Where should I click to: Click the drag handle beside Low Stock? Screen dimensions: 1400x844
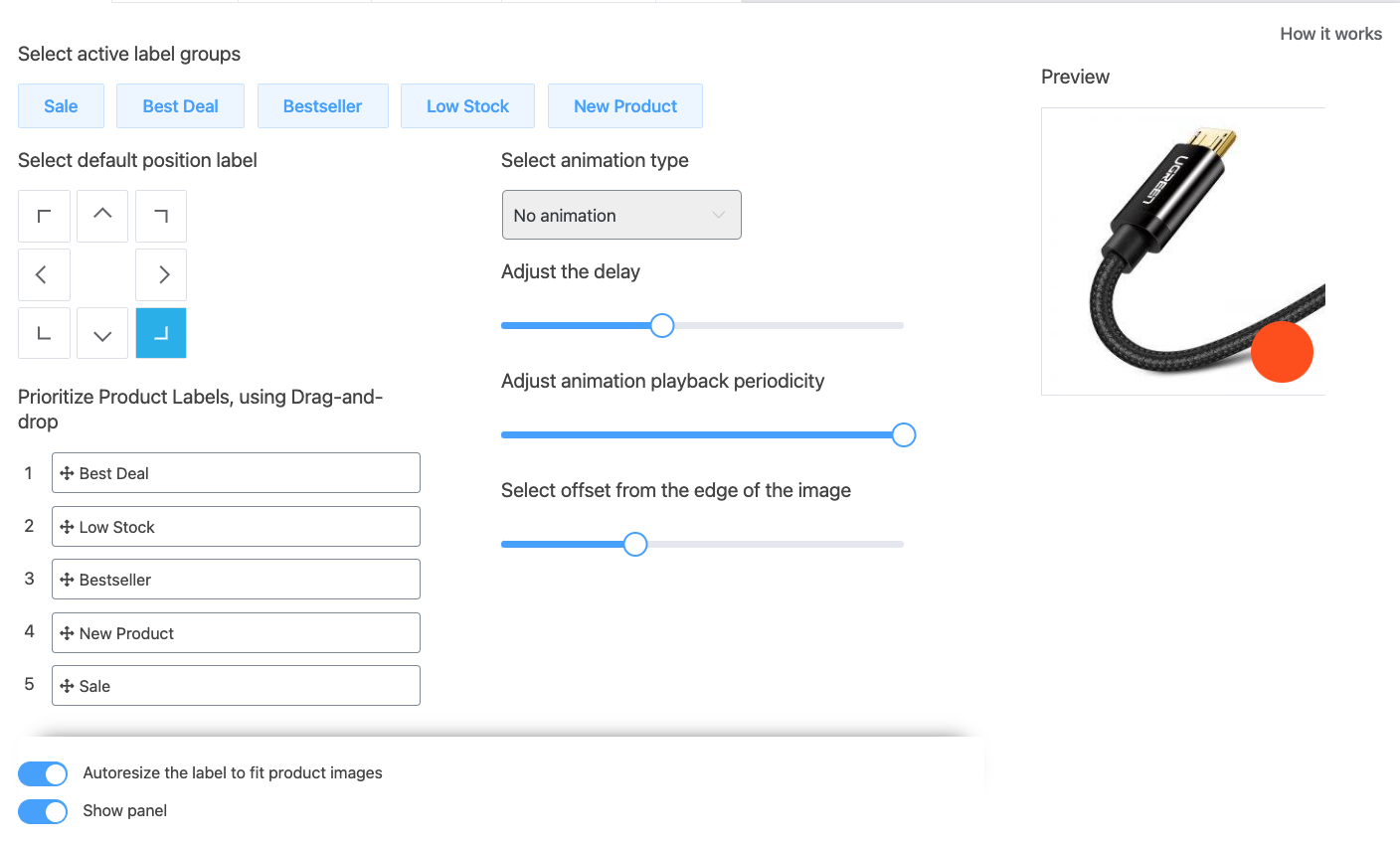[x=67, y=526]
